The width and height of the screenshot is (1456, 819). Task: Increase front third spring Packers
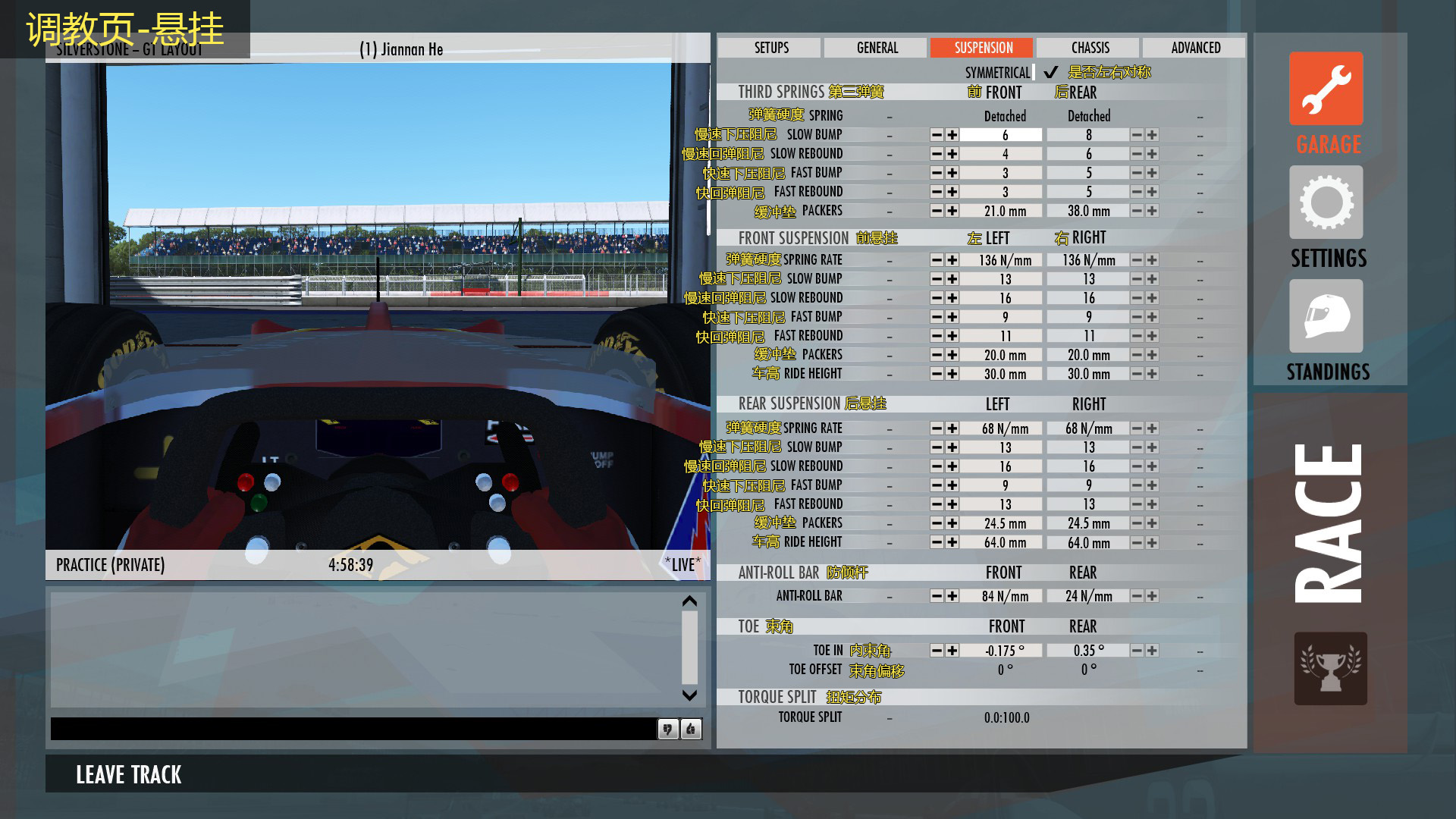click(952, 211)
